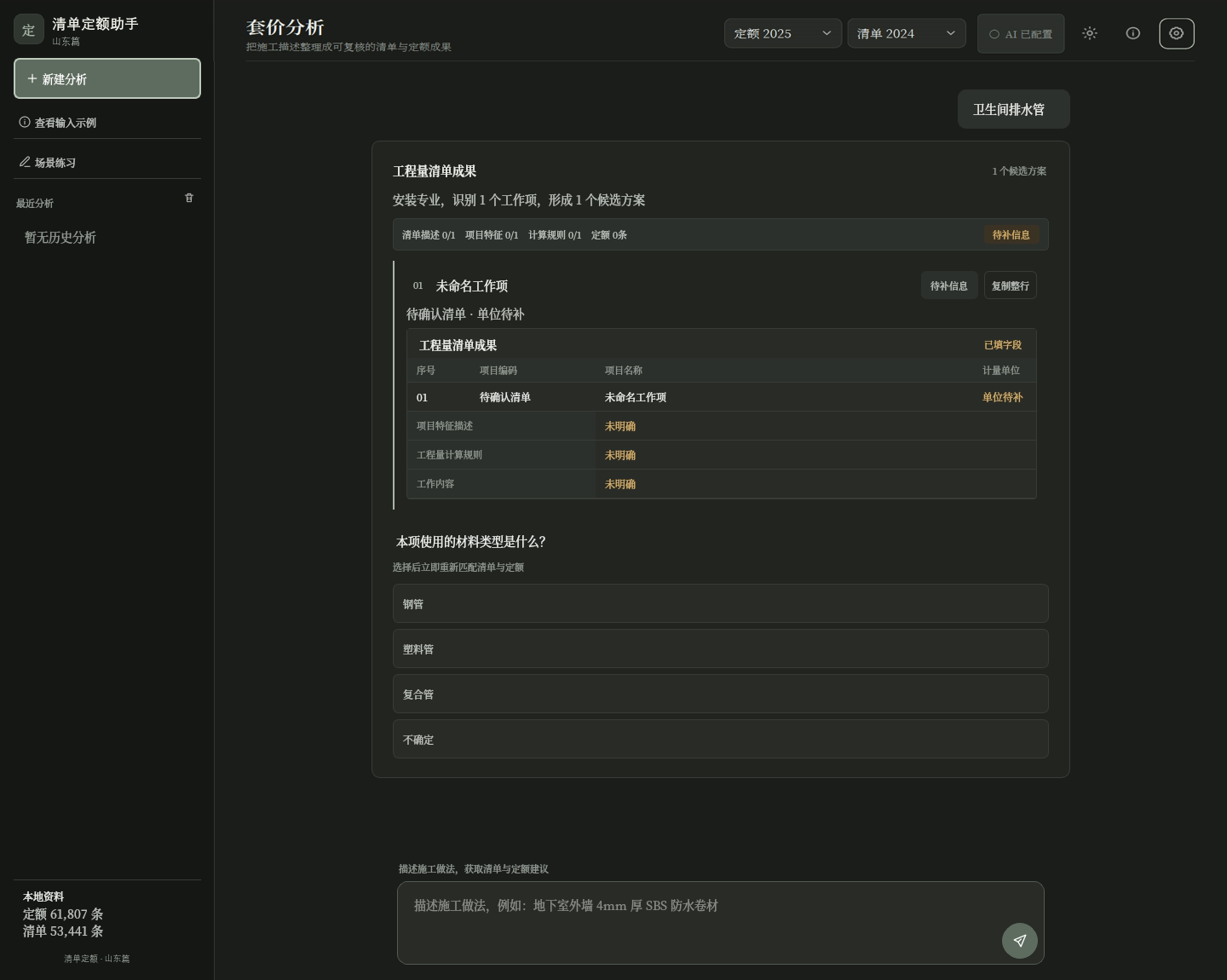1227x980 pixels.
Task: Open the info circle icon in header
Action: point(1133,33)
